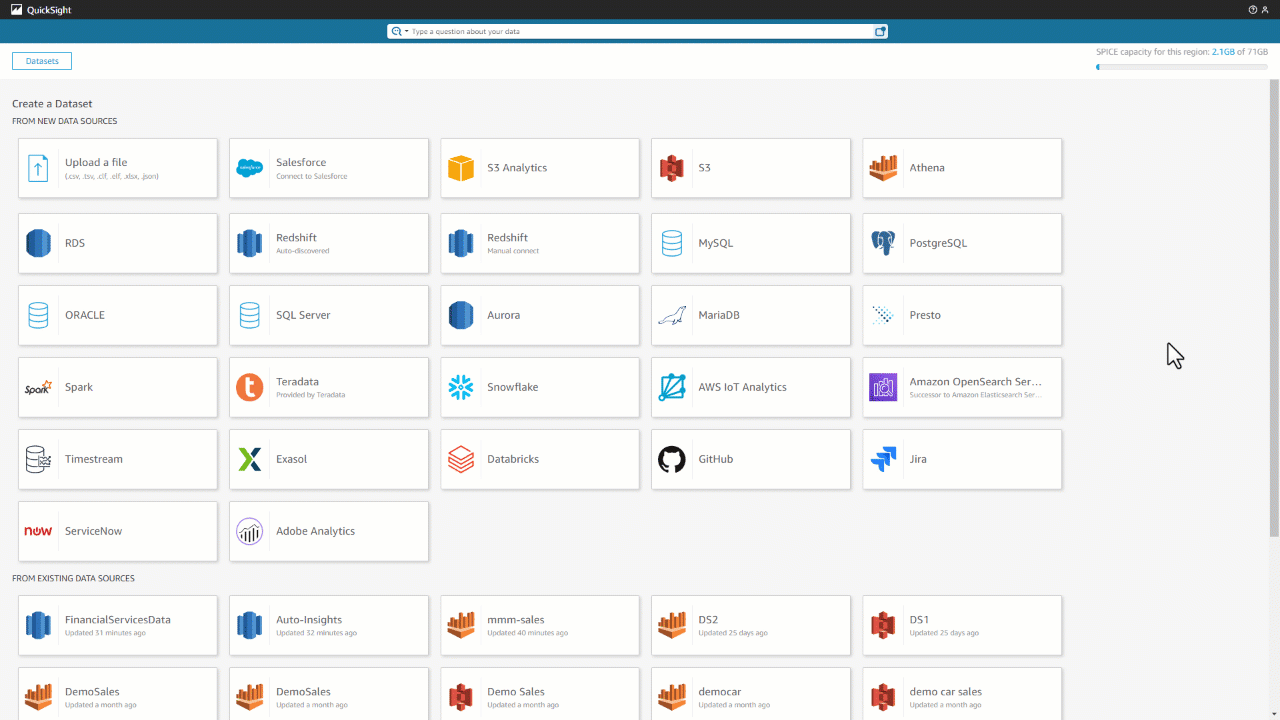Open the help icon in top bar
The image size is (1280, 720).
point(1253,10)
